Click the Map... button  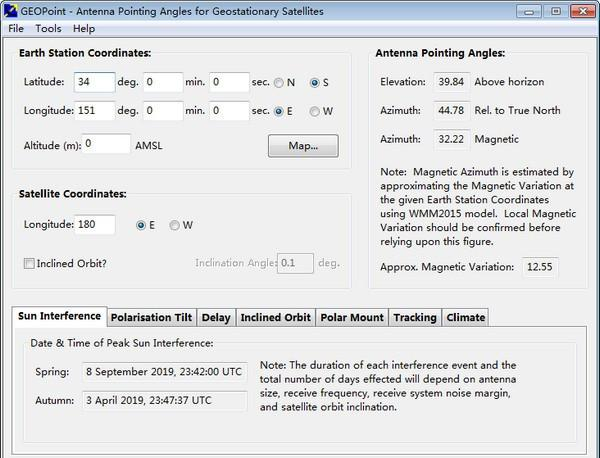point(303,146)
